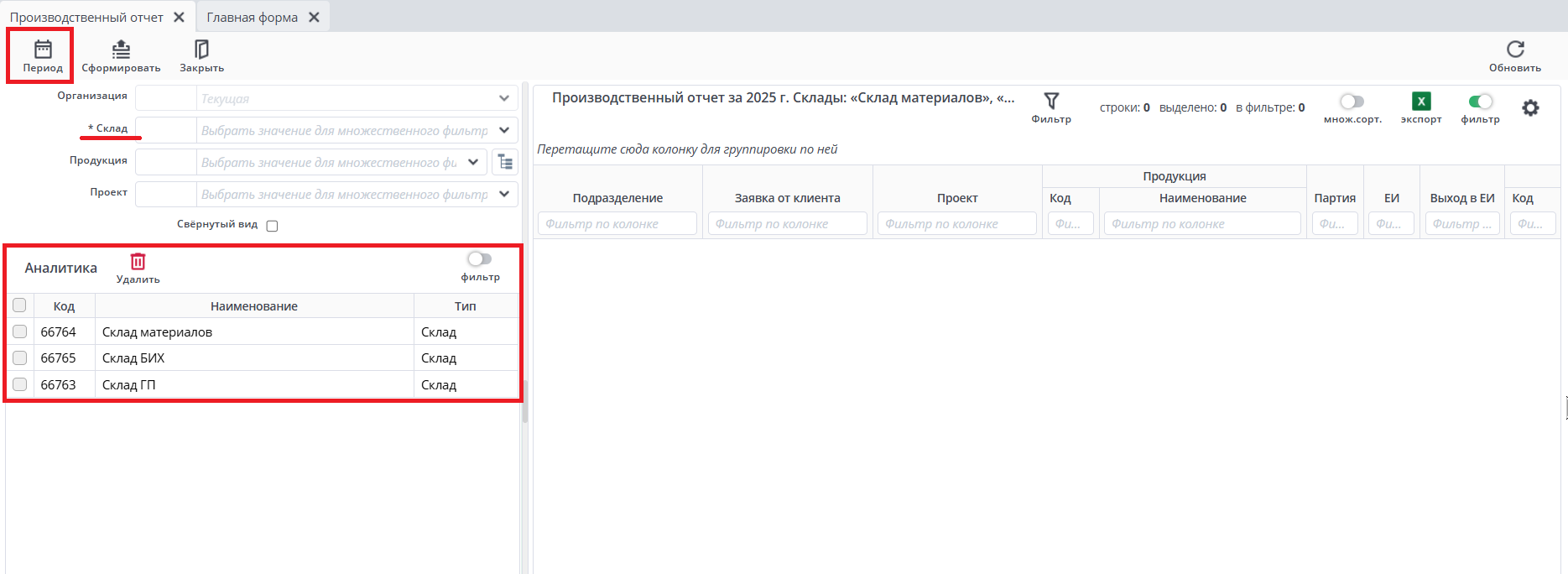1568x574 pixels.
Task: Expand the Проект dropdown arrow
Action: click(x=503, y=194)
